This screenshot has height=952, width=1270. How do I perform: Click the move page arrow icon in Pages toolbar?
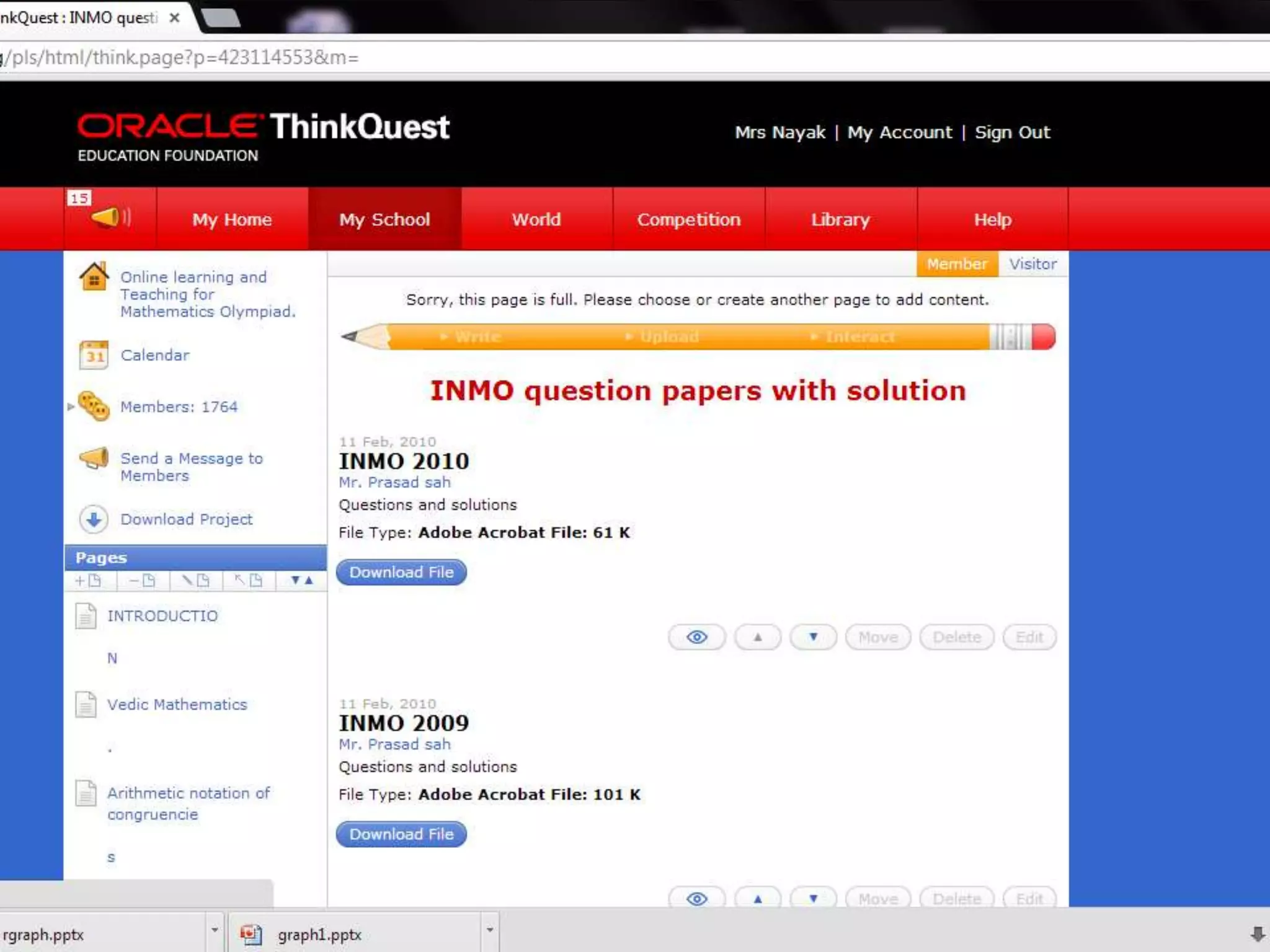[248, 581]
